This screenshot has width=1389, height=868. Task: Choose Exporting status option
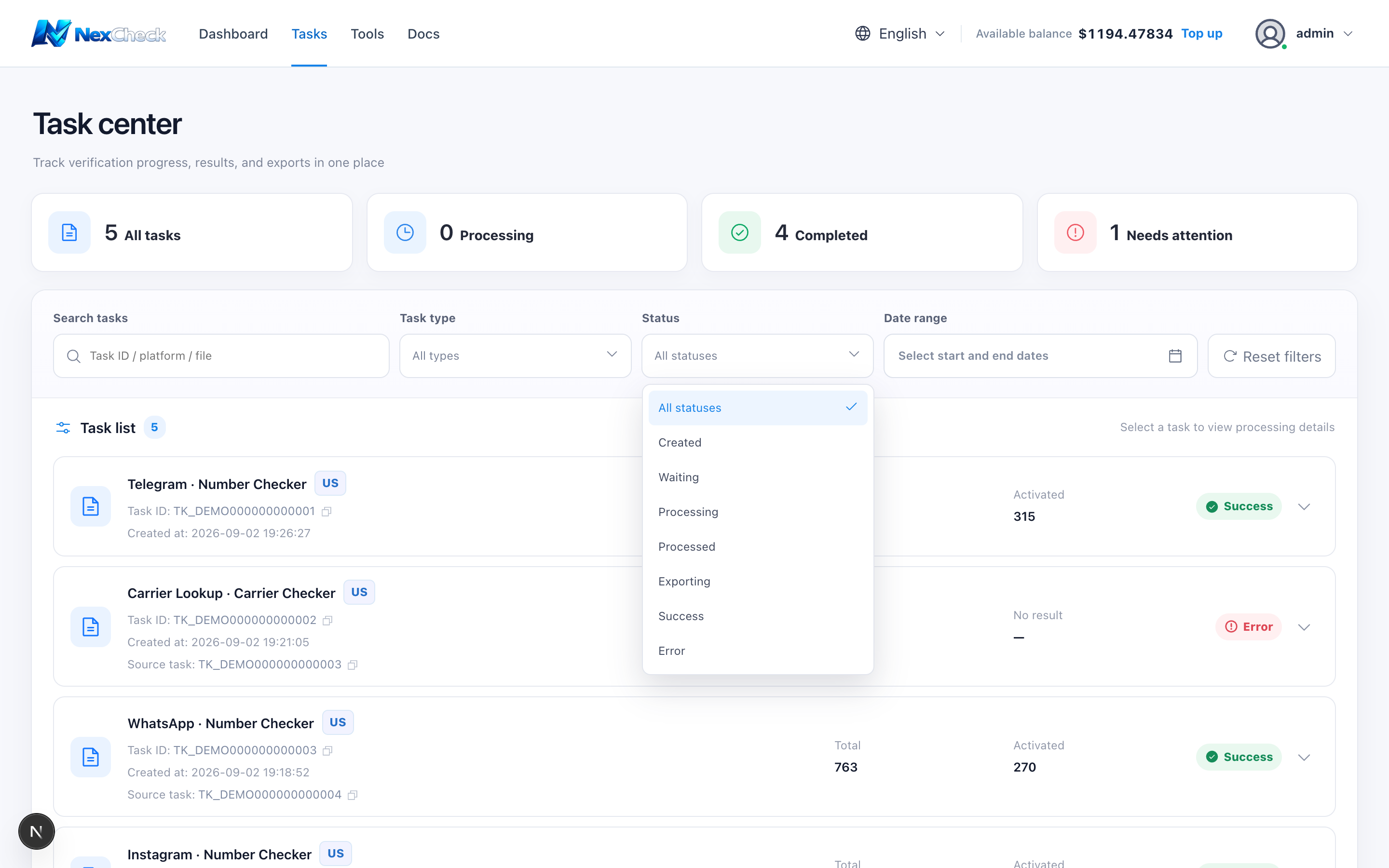point(758,582)
